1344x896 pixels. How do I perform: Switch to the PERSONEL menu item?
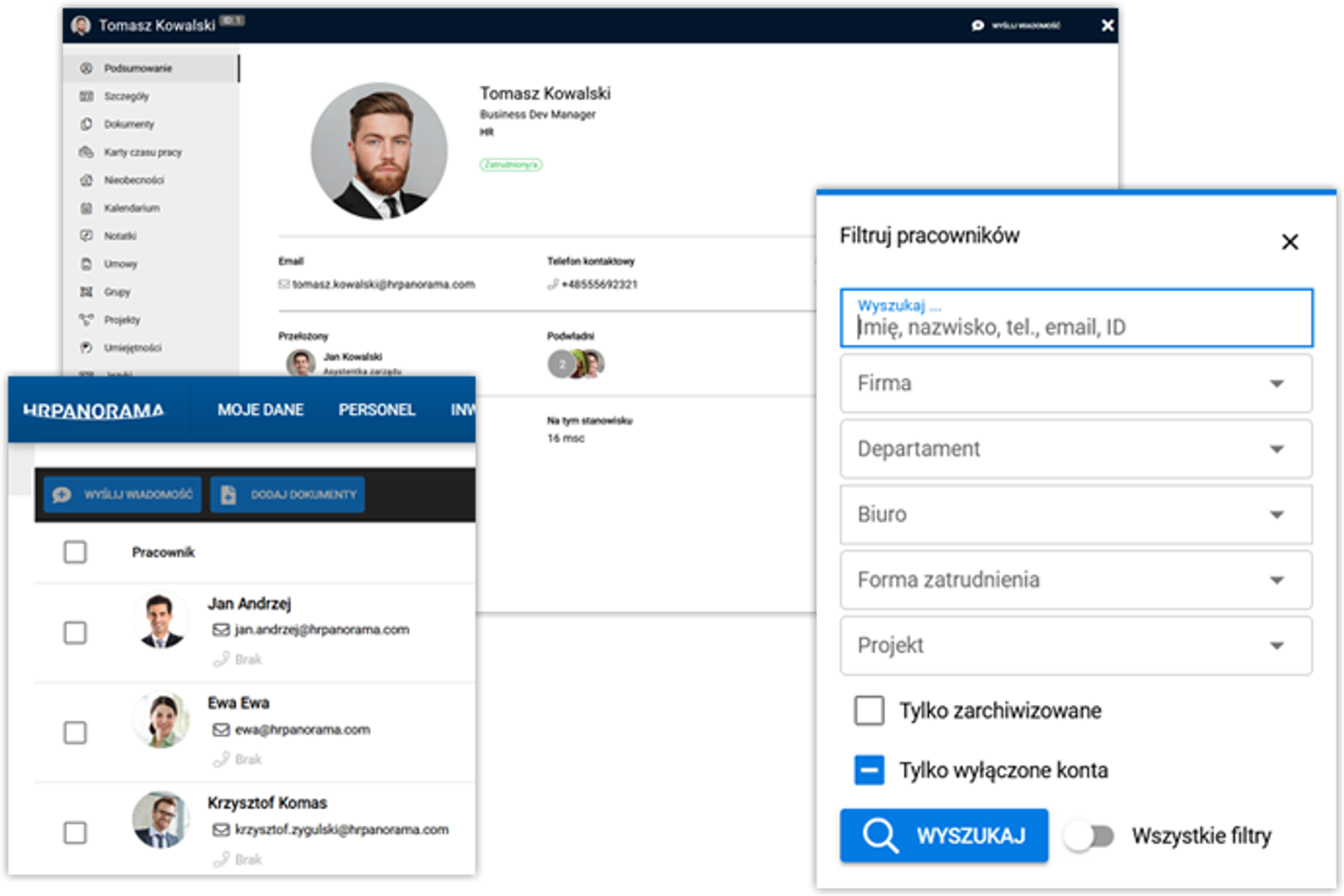[377, 410]
